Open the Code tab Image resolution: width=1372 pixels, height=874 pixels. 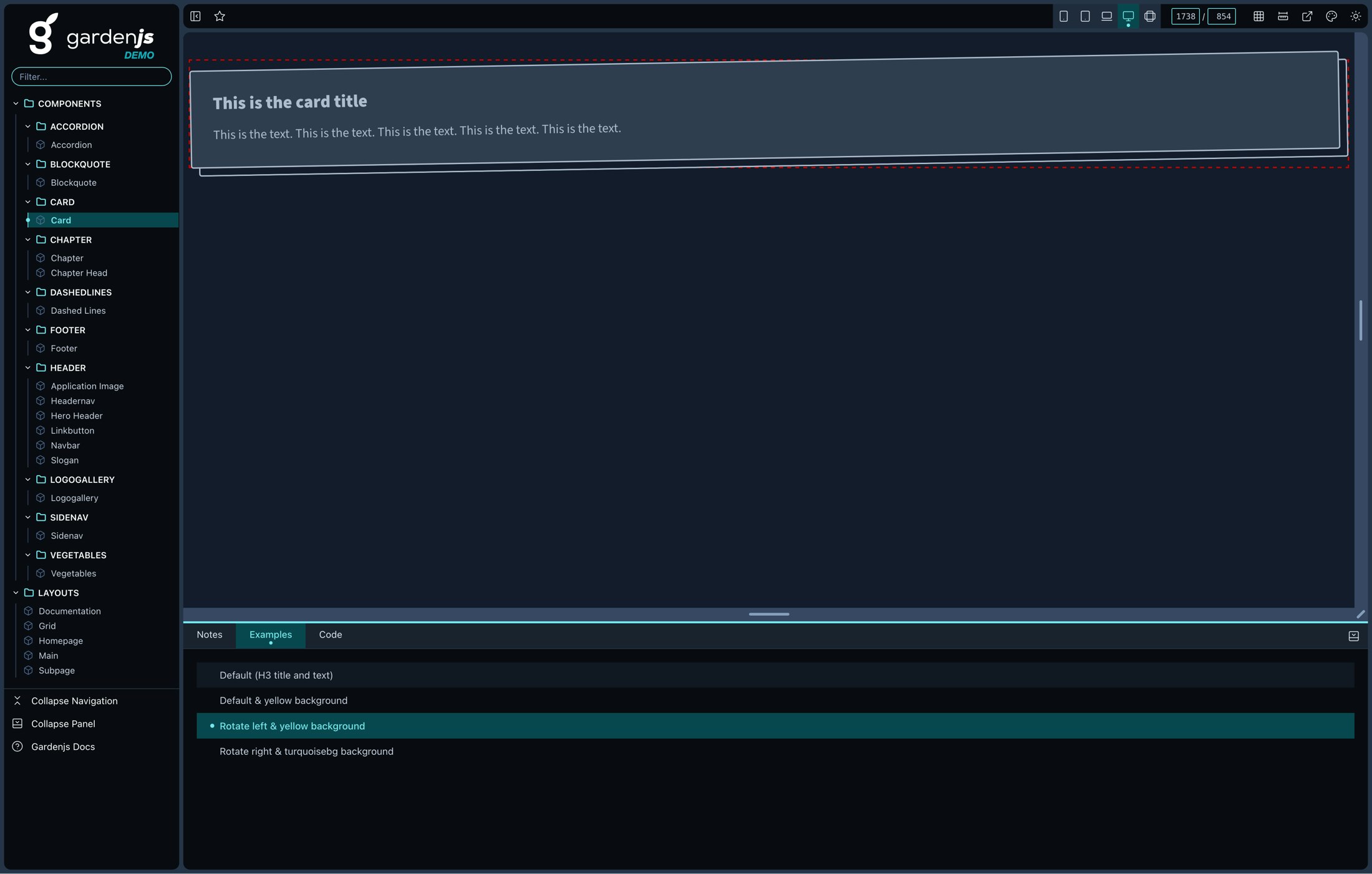pyautogui.click(x=330, y=634)
